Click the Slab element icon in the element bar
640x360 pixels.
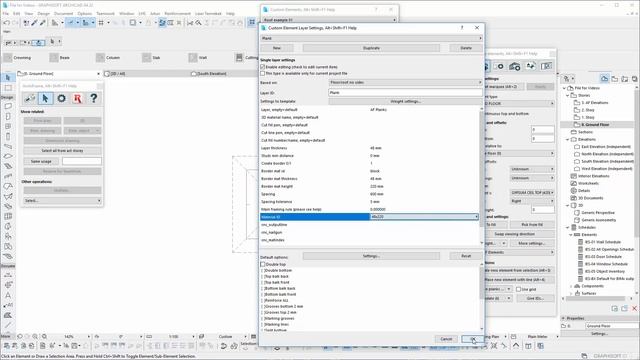point(147,58)
